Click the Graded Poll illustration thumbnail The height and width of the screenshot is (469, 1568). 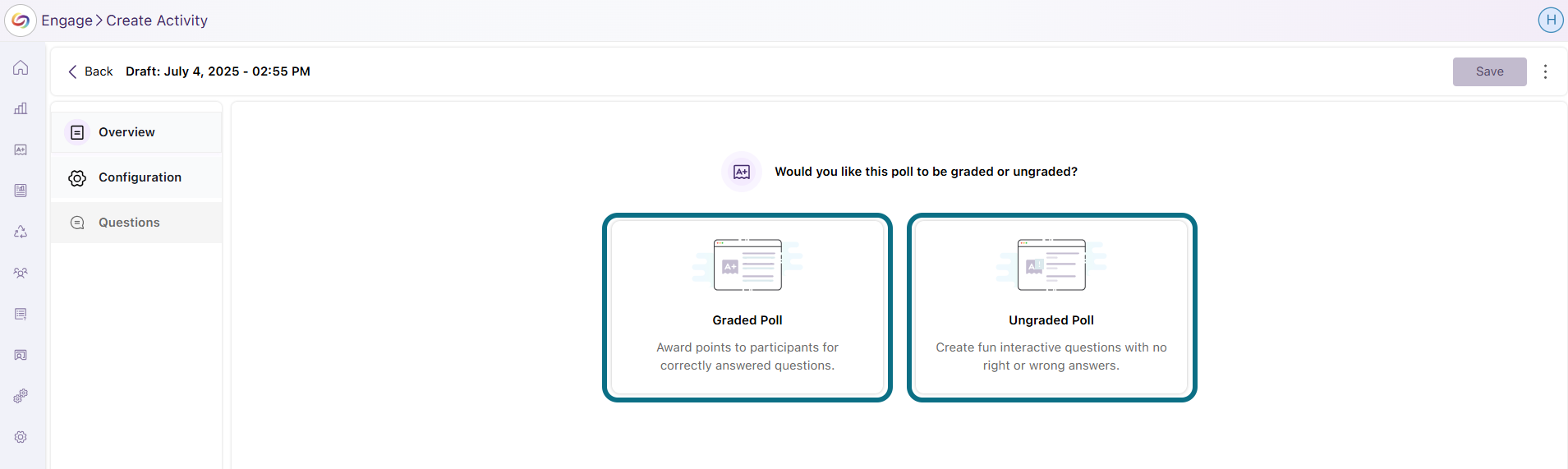[747, 264]
